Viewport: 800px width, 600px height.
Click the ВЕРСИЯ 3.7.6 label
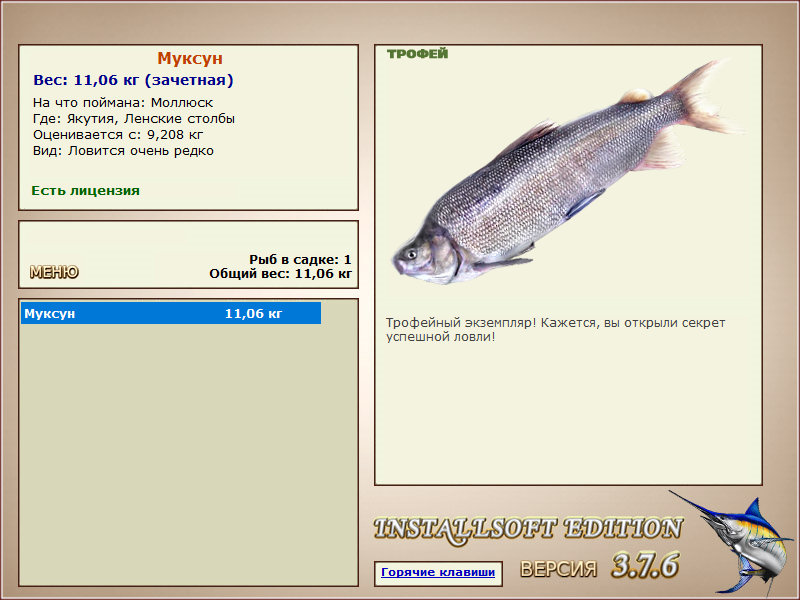600,566
